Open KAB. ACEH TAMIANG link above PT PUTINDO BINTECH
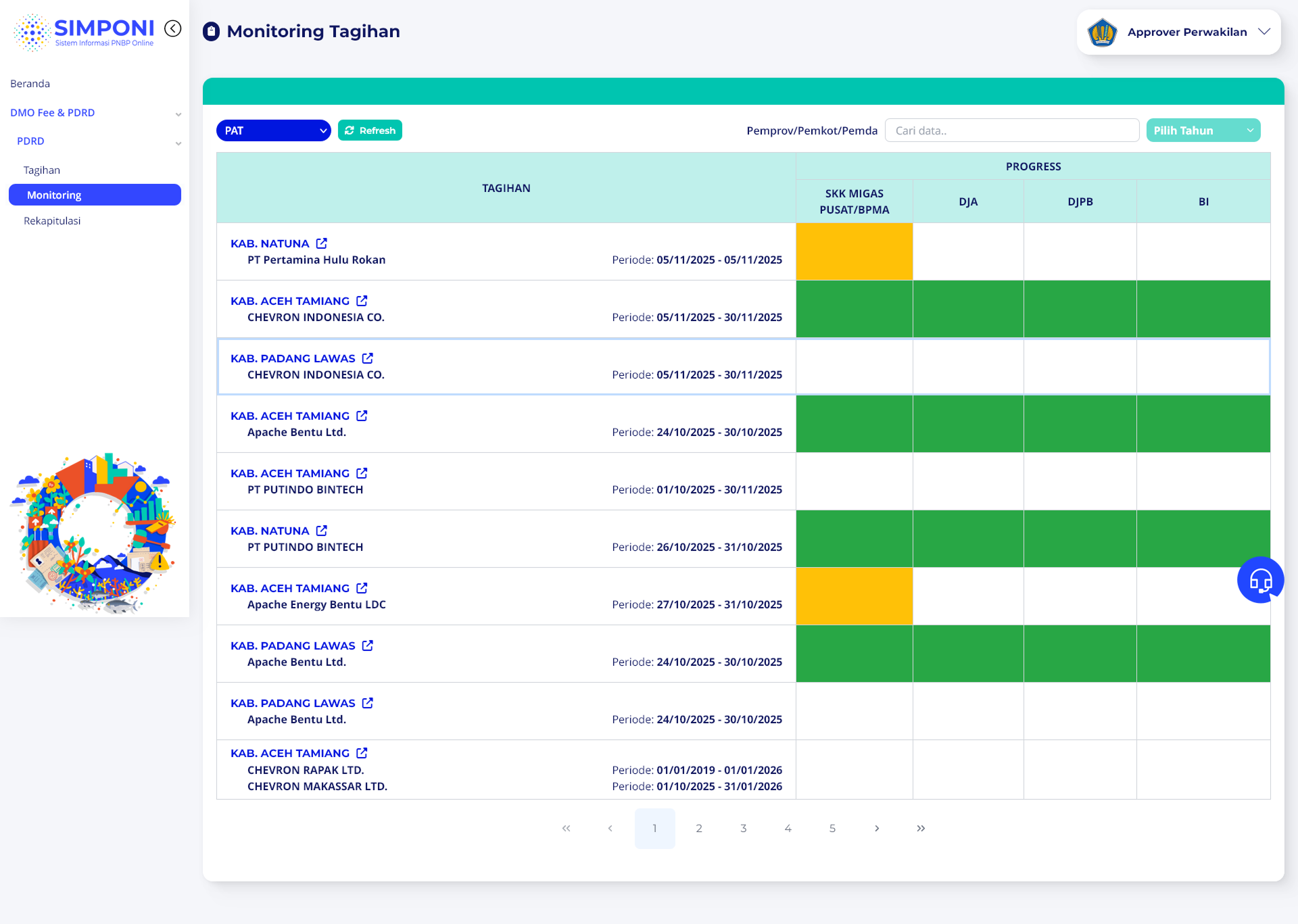 290,473
